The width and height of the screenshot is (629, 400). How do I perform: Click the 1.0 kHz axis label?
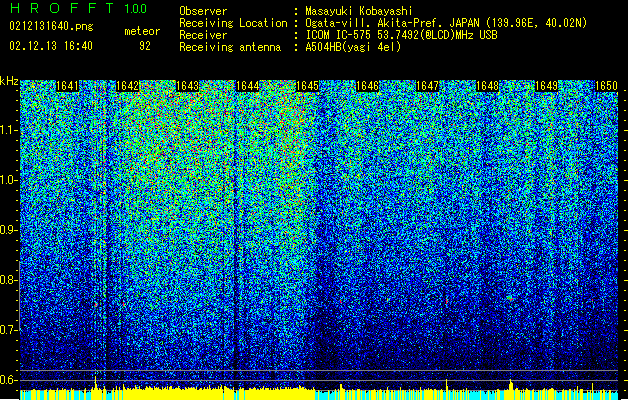coord(9,180)
